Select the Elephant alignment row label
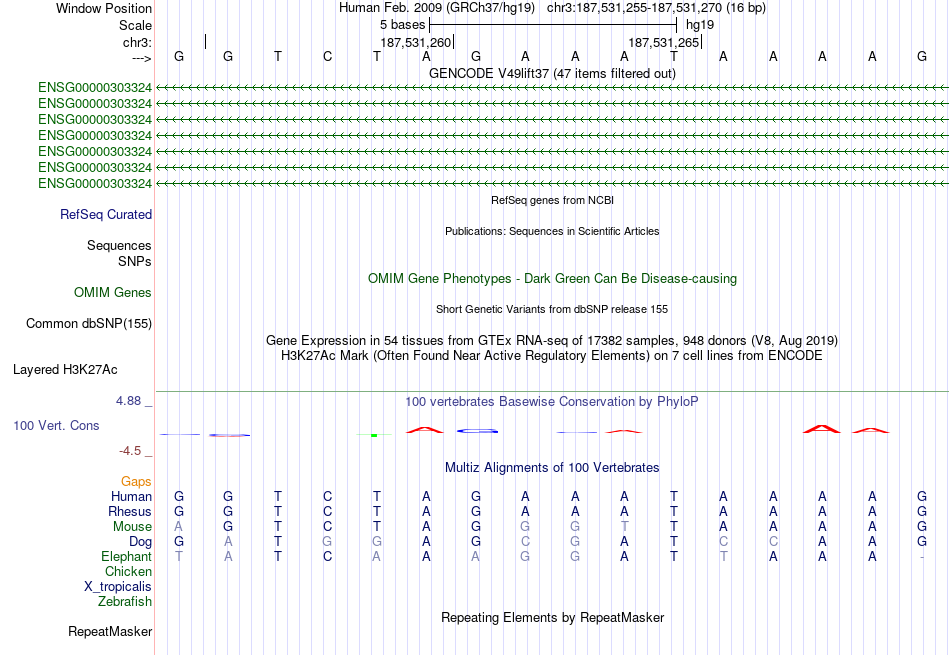This screenshot has width=950, height=655. pos(126,556)
